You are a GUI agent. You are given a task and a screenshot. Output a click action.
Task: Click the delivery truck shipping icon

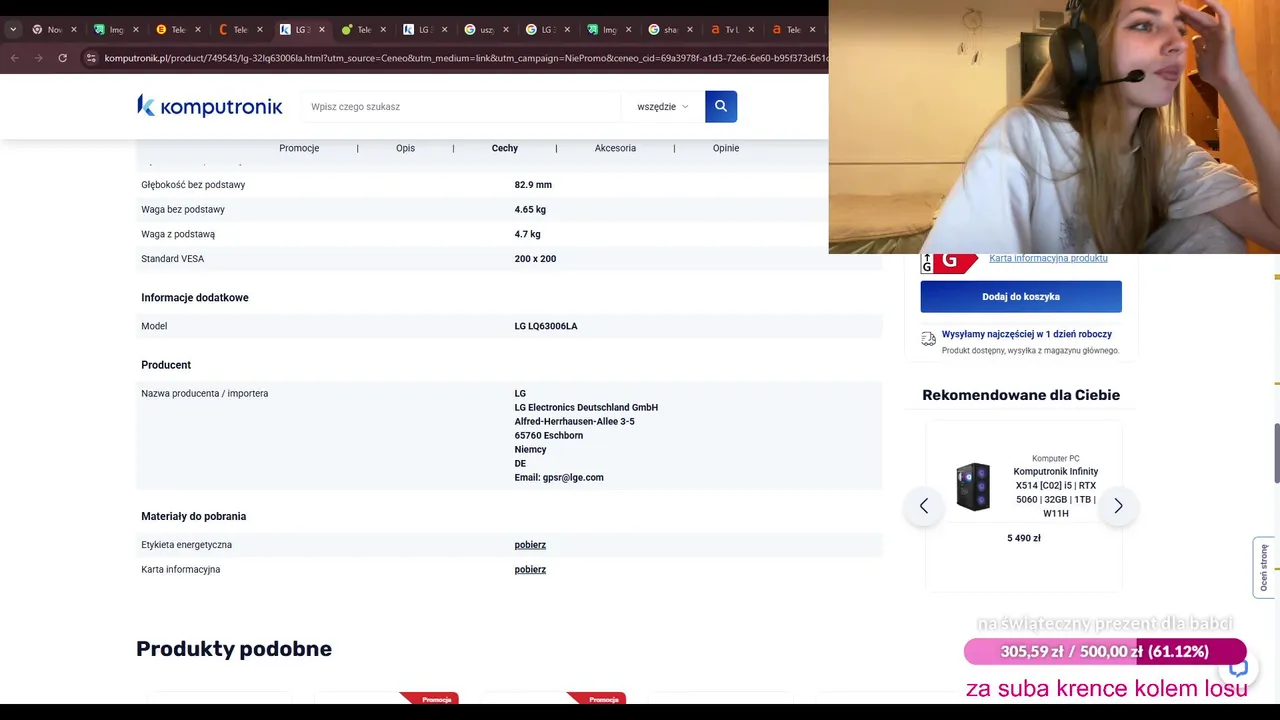pos(929,340)
